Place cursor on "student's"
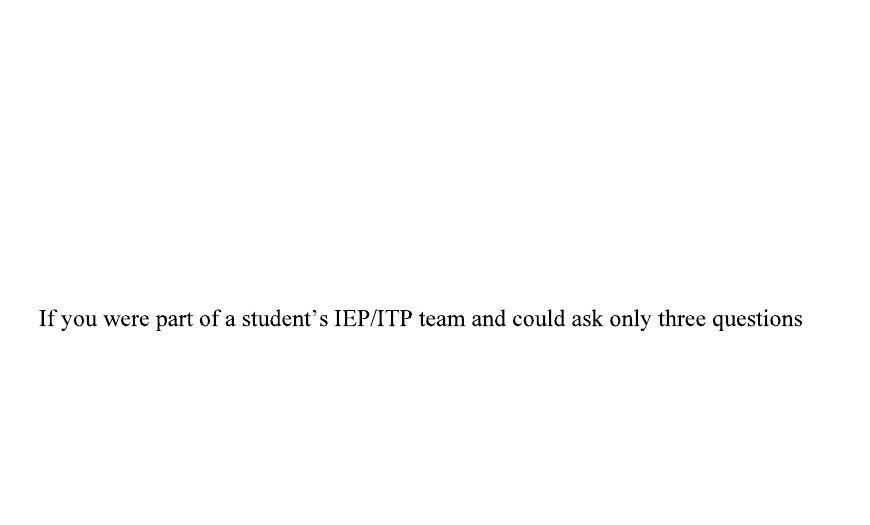 click(285, 319)
